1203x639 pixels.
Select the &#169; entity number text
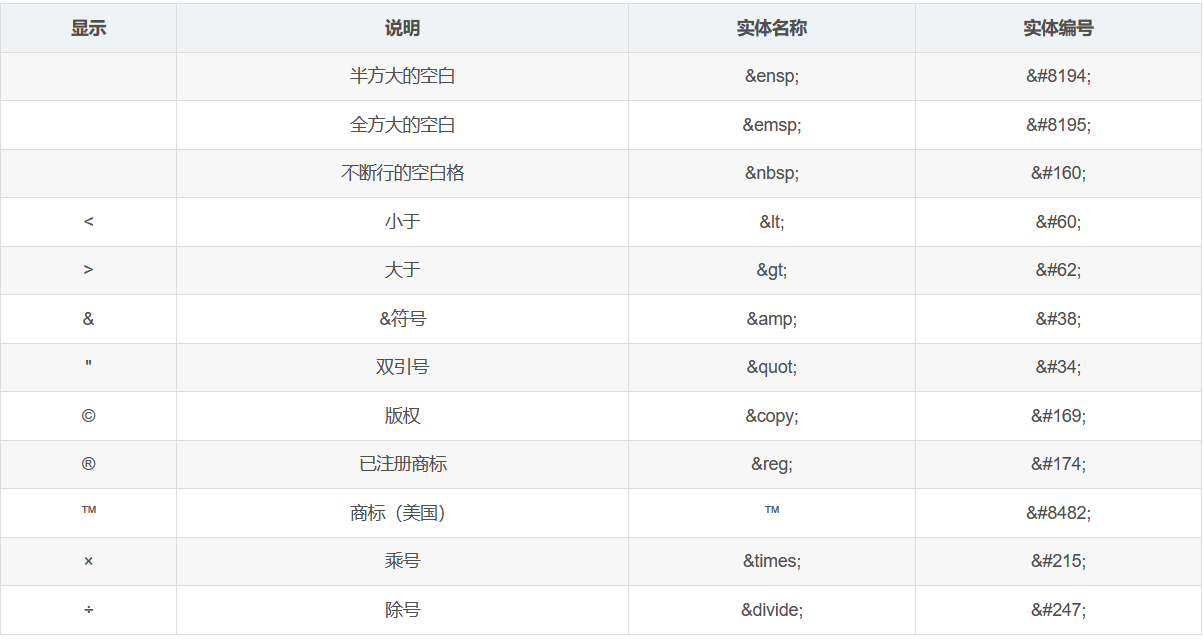coord(1058,416)
